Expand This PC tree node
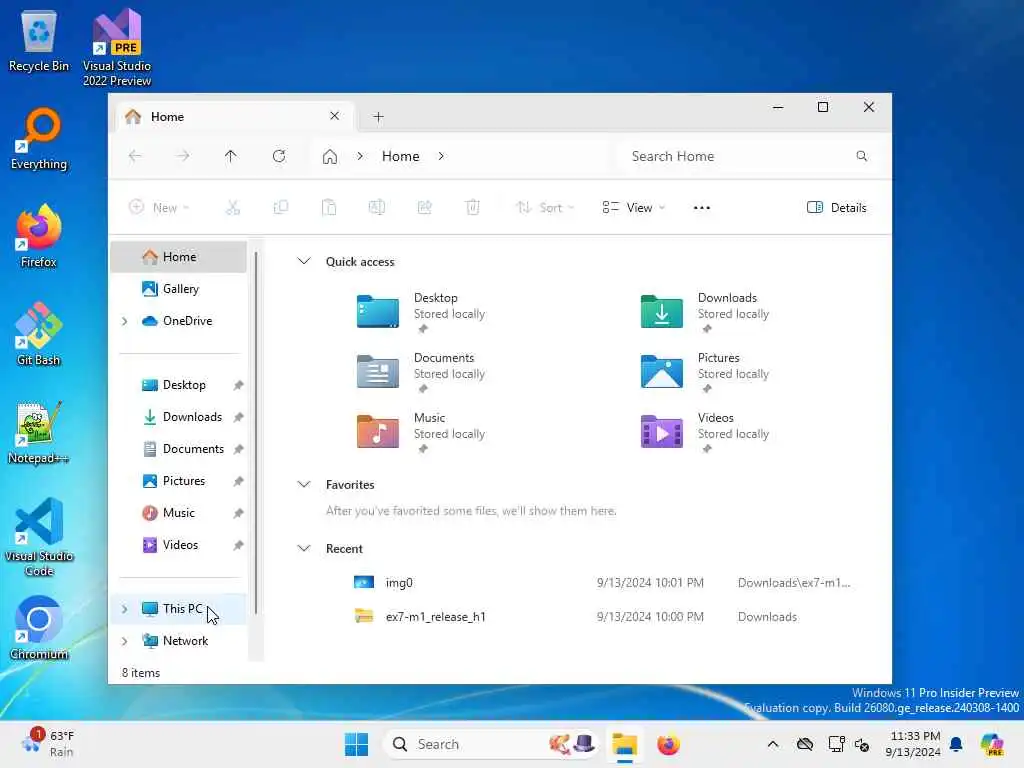The height and width of the screenshot is (768, 1024). click(x=124, y=609)
